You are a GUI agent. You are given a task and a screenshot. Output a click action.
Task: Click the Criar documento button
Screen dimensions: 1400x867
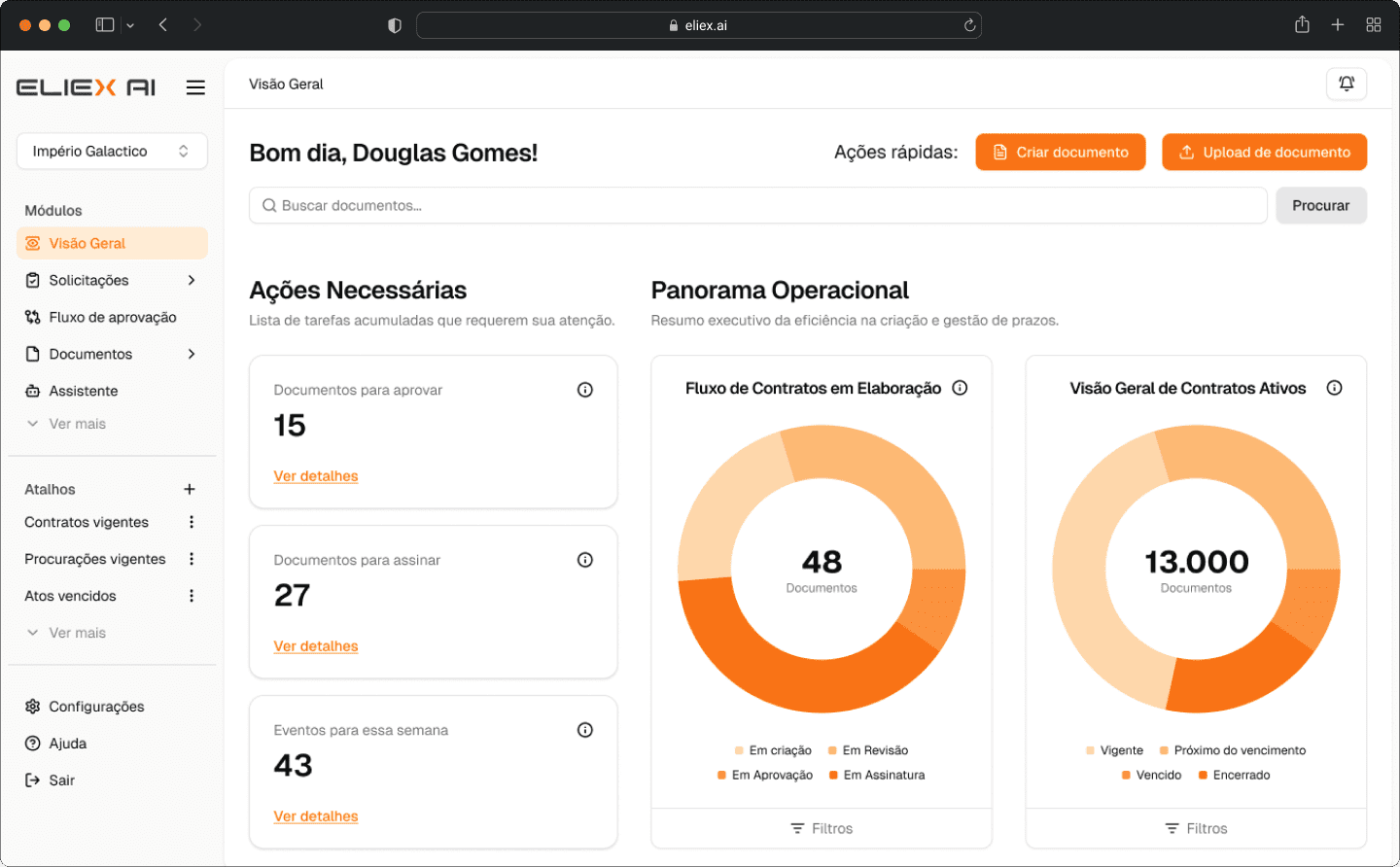pyautogui.click(x=1060, y=152)
